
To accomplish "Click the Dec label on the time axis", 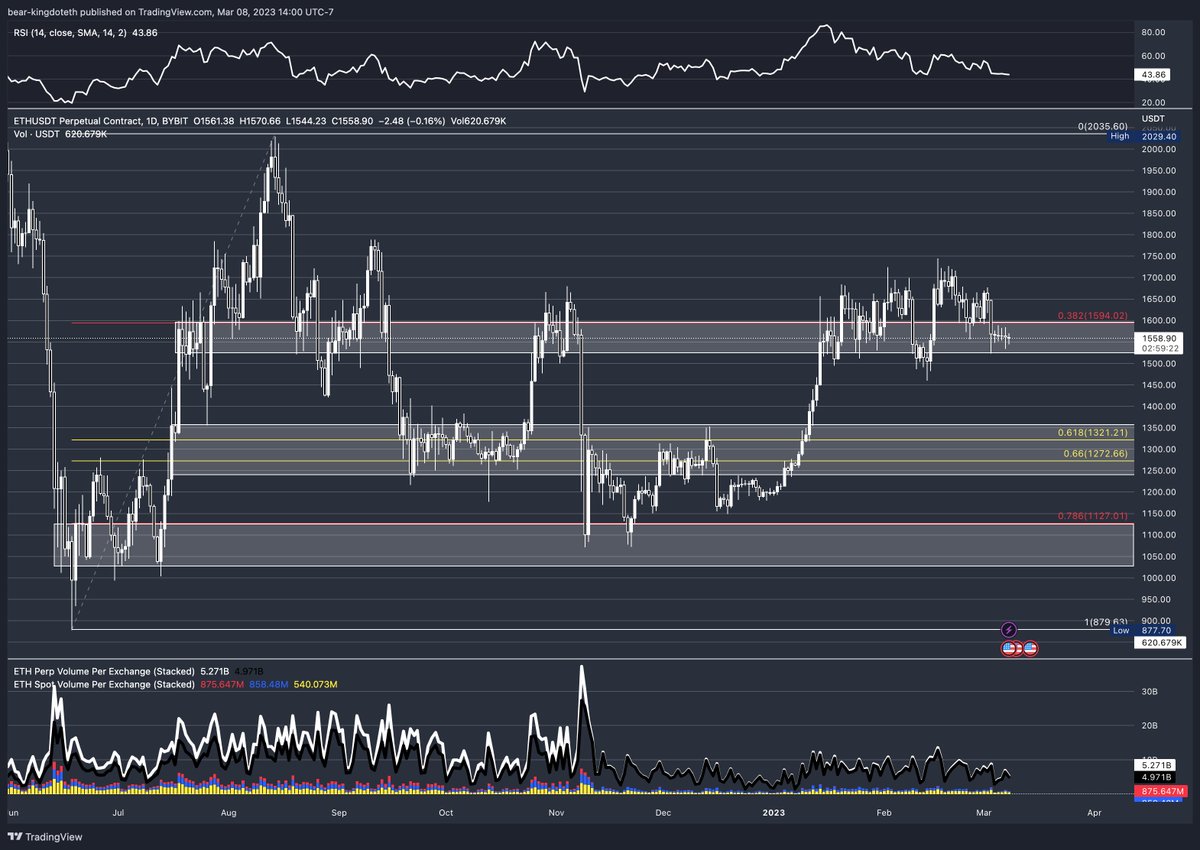I will 662,814.
